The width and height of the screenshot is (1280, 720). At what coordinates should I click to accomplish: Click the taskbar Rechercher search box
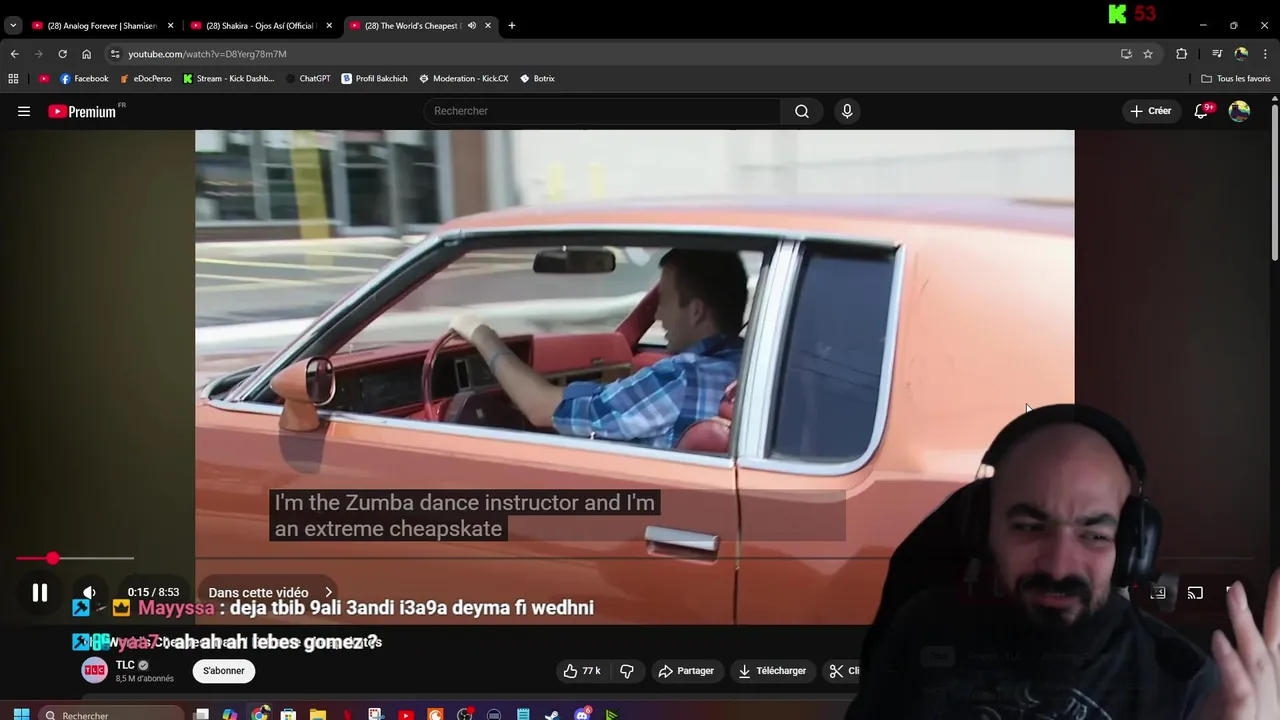113,715
